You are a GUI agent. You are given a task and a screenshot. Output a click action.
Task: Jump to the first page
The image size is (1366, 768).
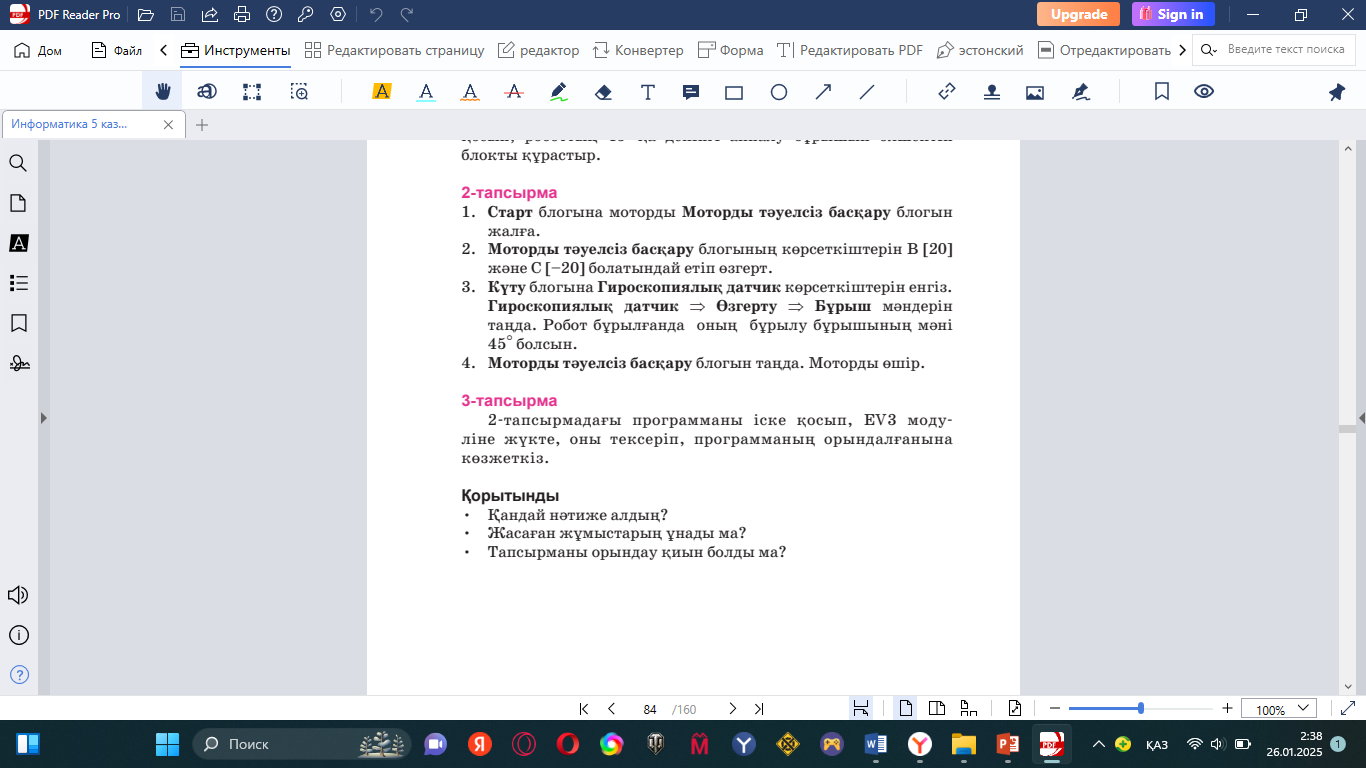[584, 709]
